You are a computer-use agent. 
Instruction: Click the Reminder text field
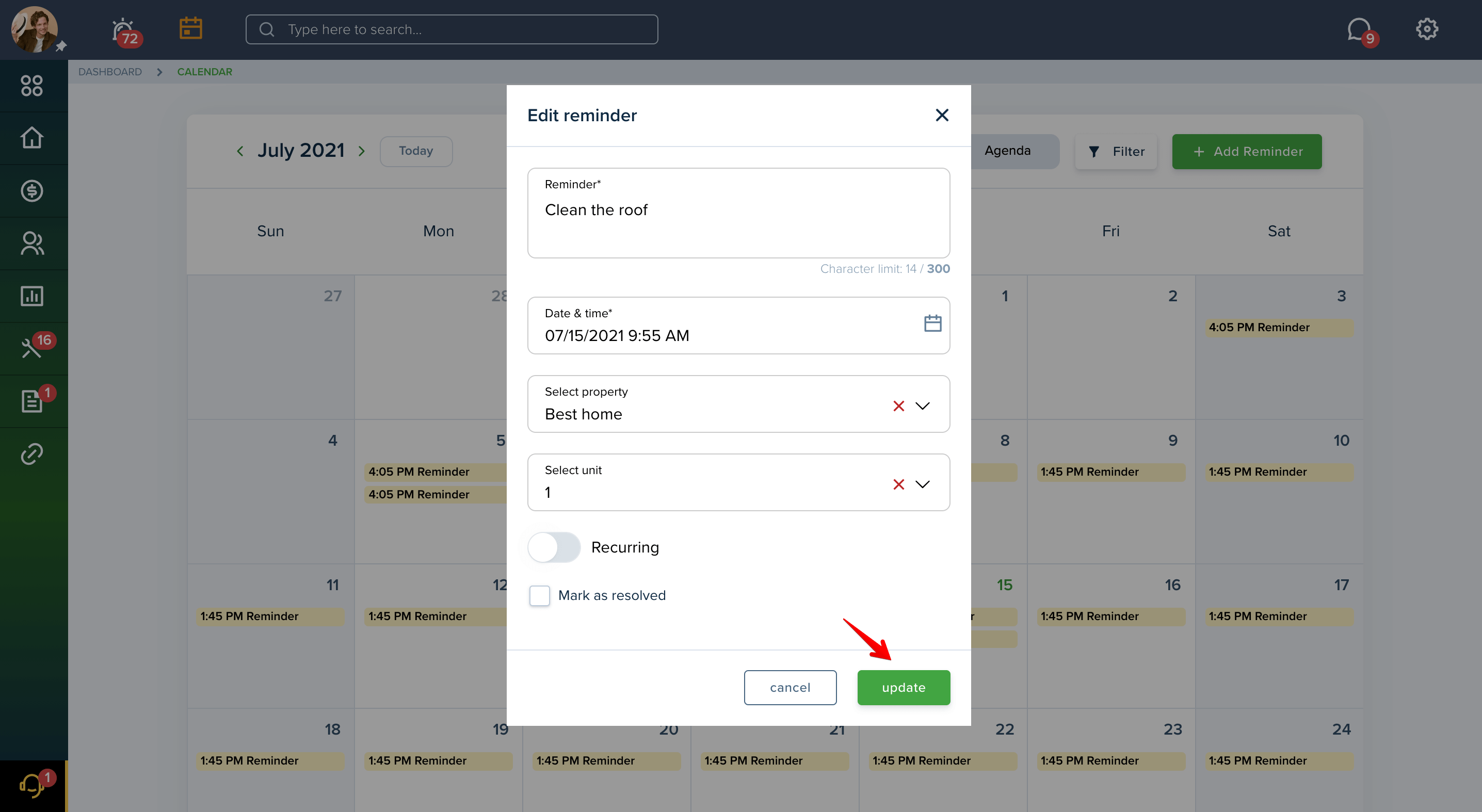738,214
